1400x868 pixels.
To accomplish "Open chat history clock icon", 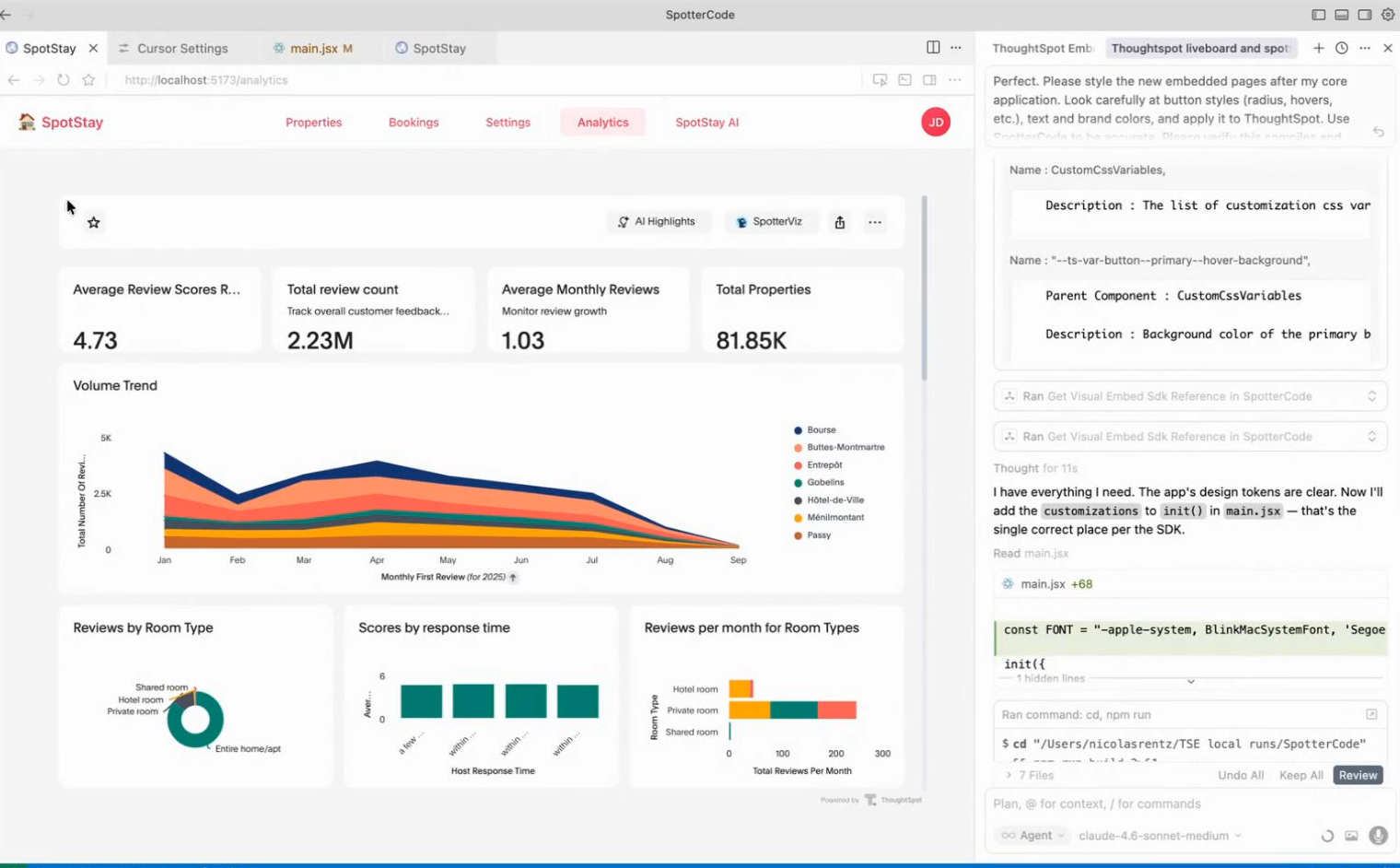I will (1341, 48).
